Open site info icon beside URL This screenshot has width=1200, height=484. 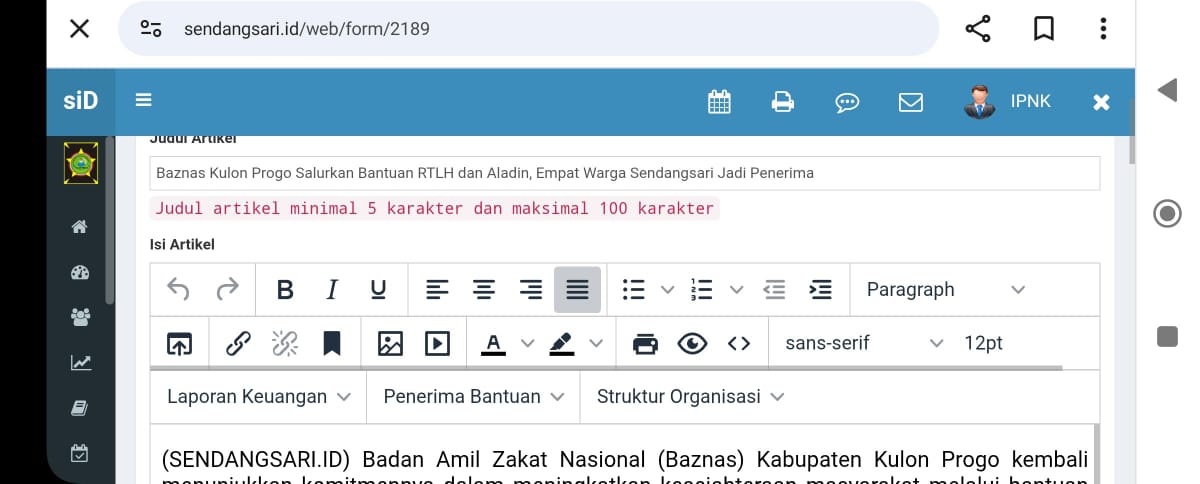coord(151,29)
